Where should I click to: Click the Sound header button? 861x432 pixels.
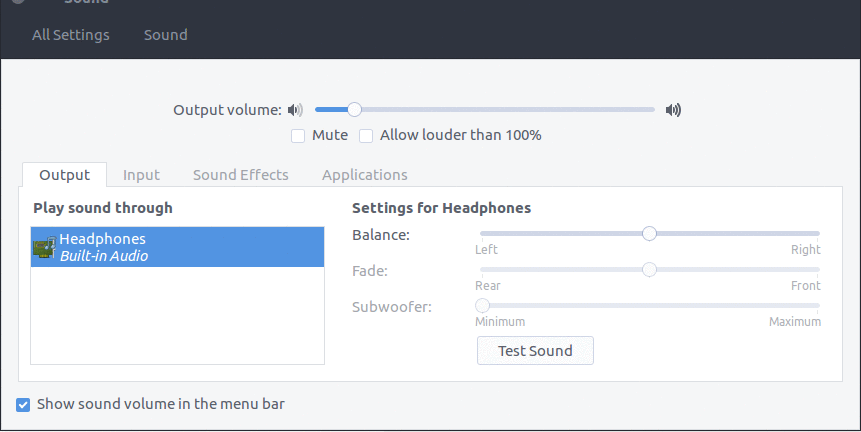click(166, 35)
